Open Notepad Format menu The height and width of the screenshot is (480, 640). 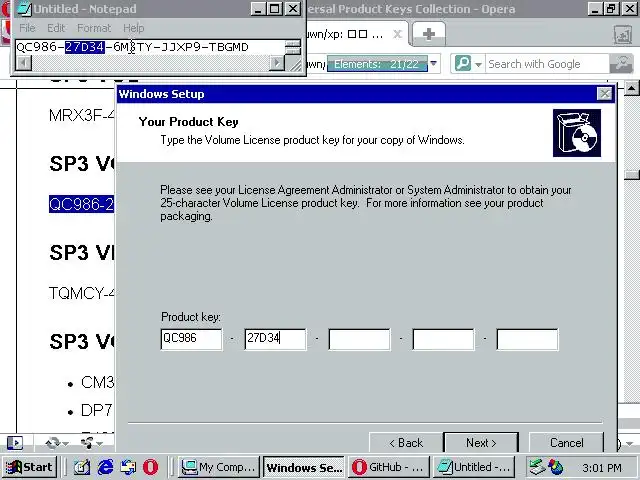[x=94, y=28]
